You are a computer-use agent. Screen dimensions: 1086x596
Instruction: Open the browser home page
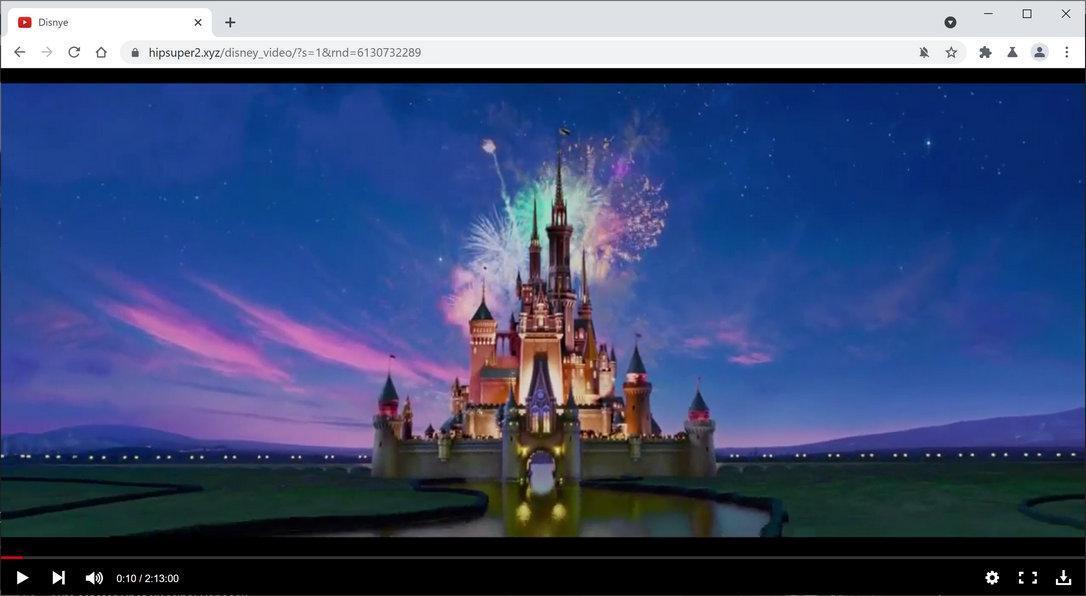pyautogui.click(x=101, y=52)
